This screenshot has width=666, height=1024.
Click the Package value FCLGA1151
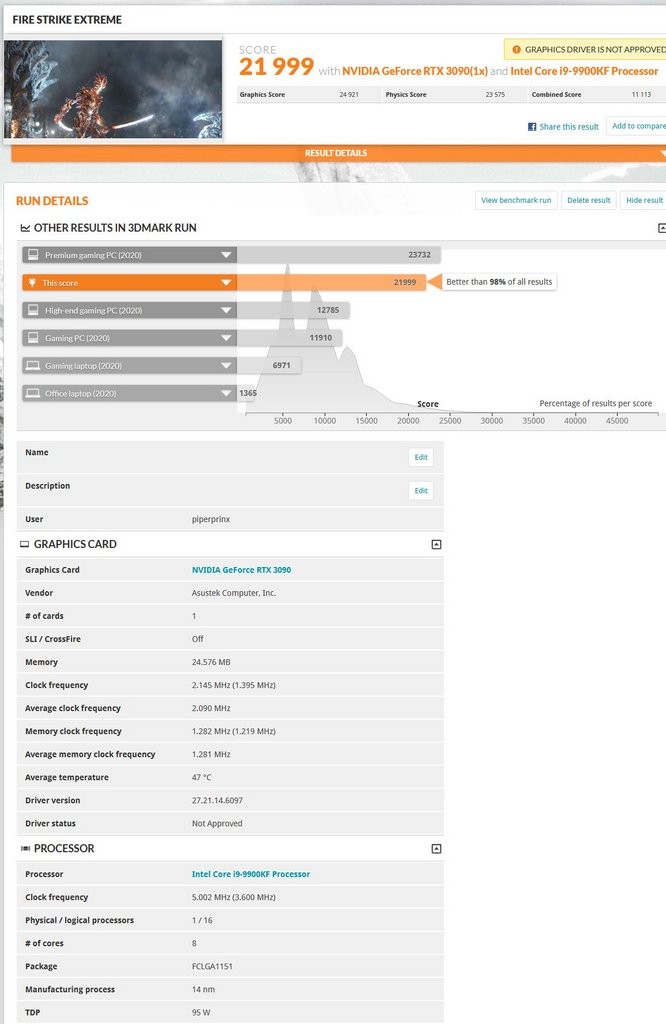[x=212, y=967]
